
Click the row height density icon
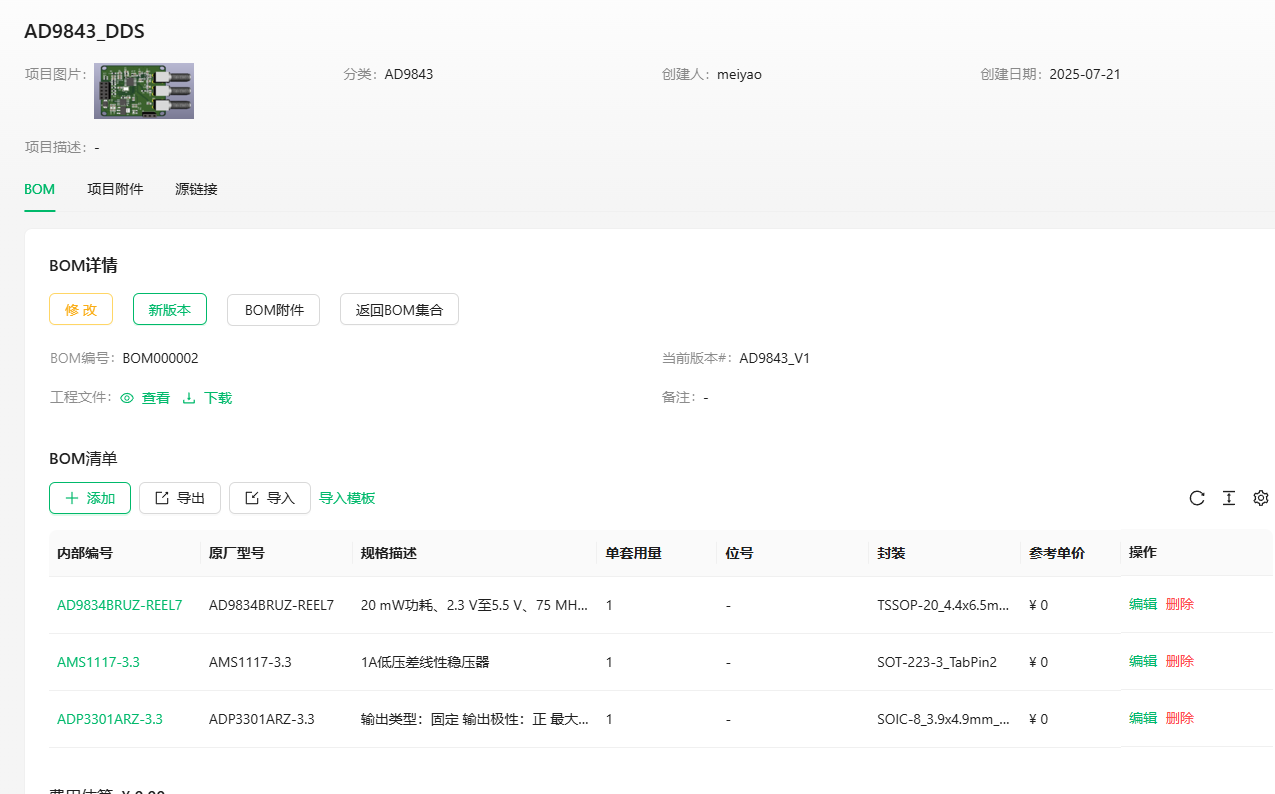coord(1229,498)
